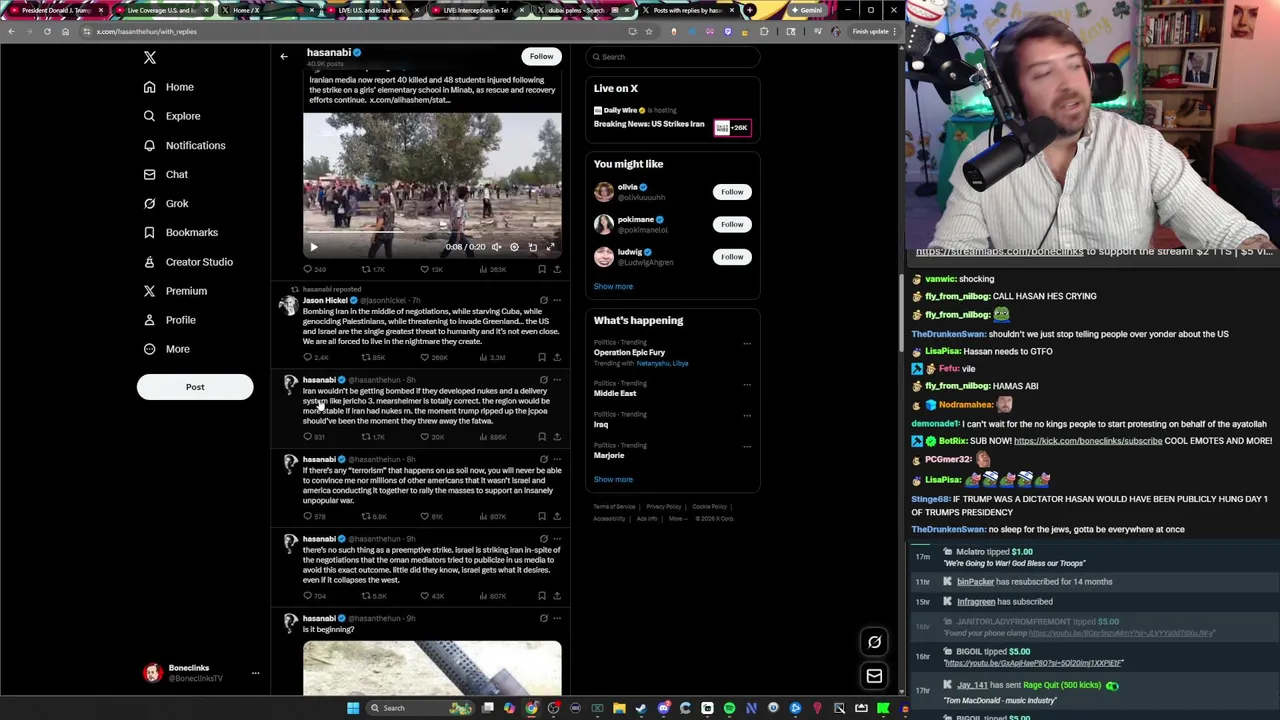The height and width of the screenshot is (720, 1280).
Task: Click the Post button
Action: [x=195, y=387]
